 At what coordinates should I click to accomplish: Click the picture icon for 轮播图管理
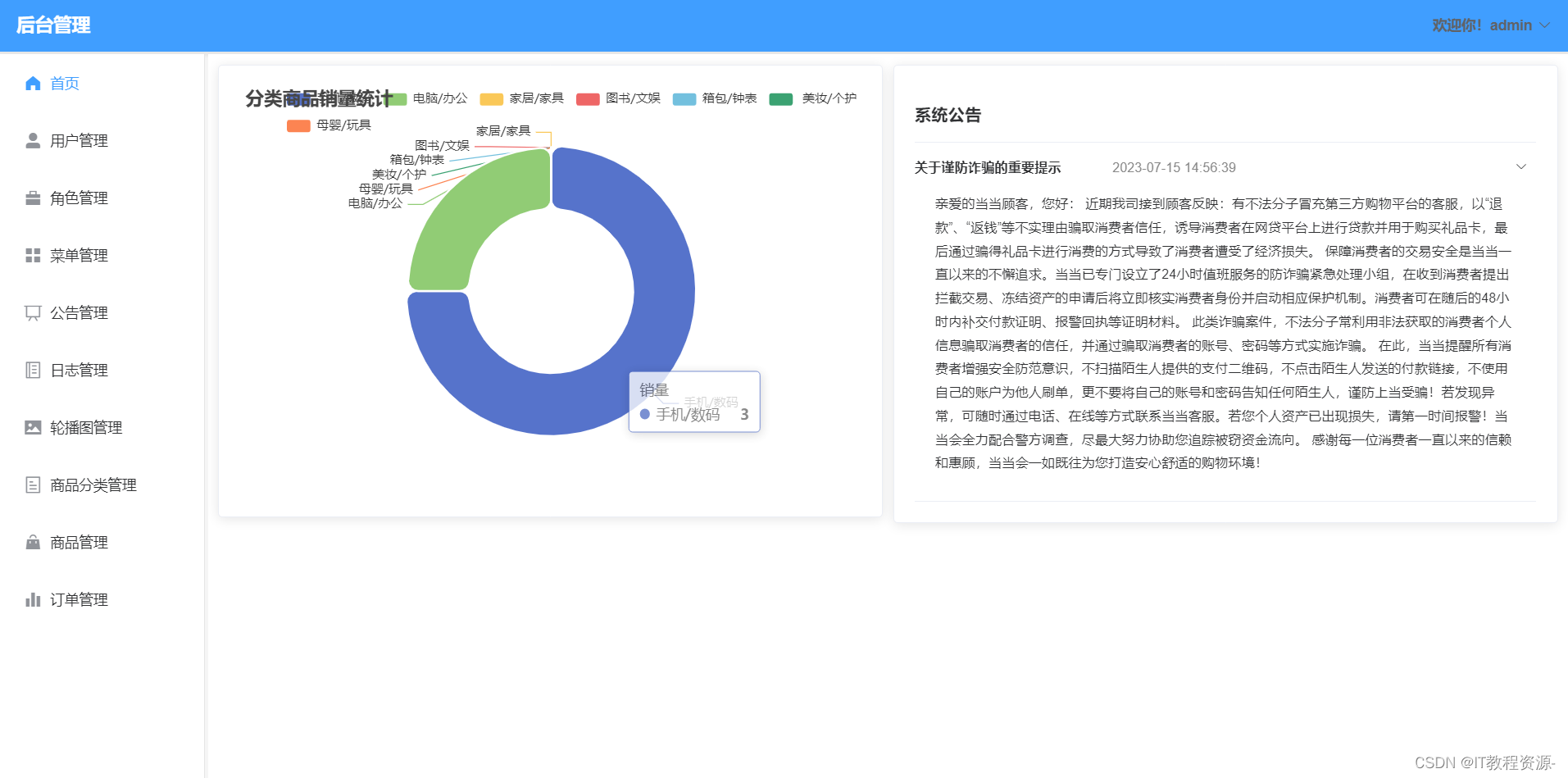33,428
